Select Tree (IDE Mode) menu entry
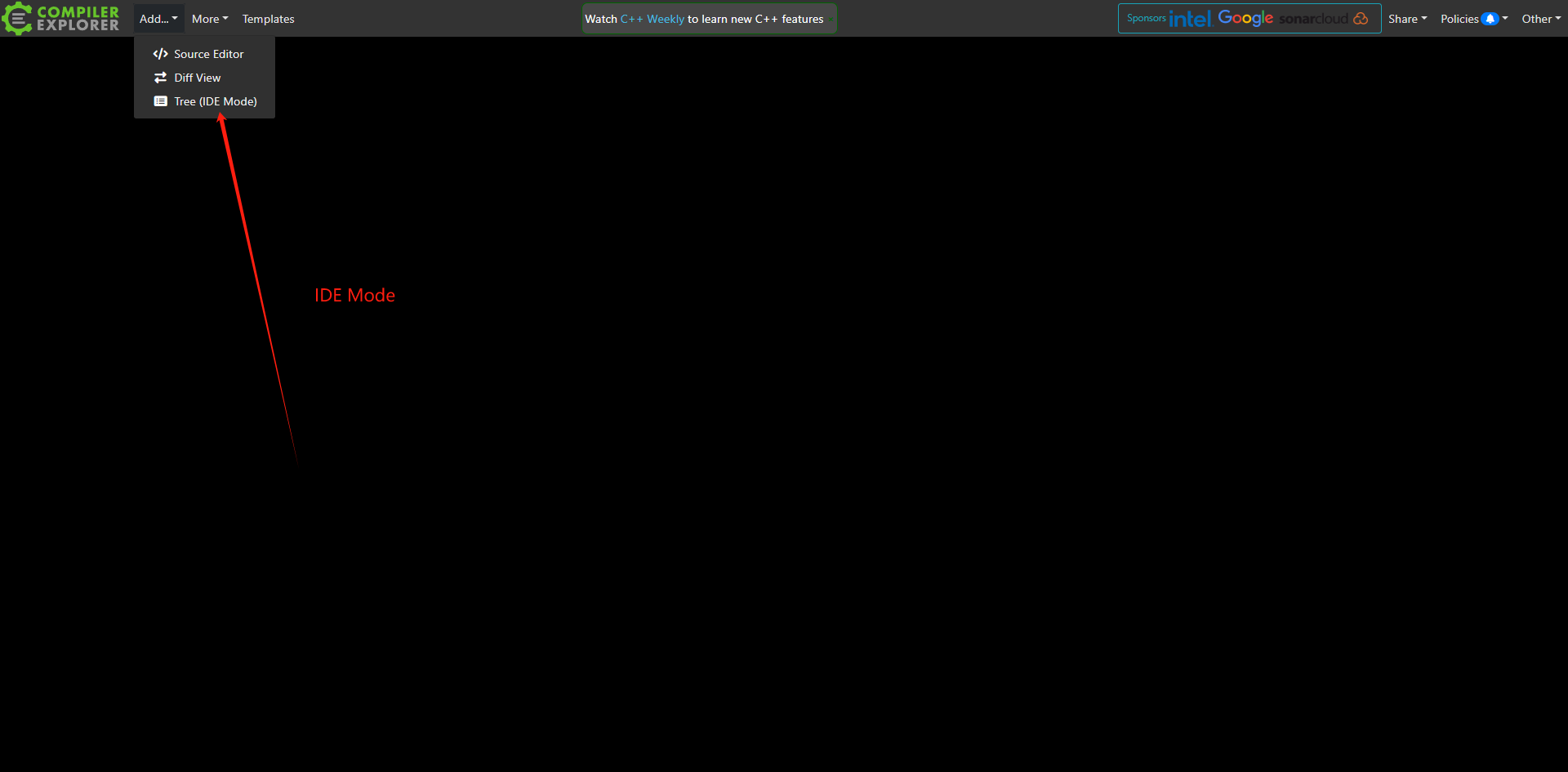Image resolution: width=1568 pixels, height=772 pixels. tap(215, 101)
